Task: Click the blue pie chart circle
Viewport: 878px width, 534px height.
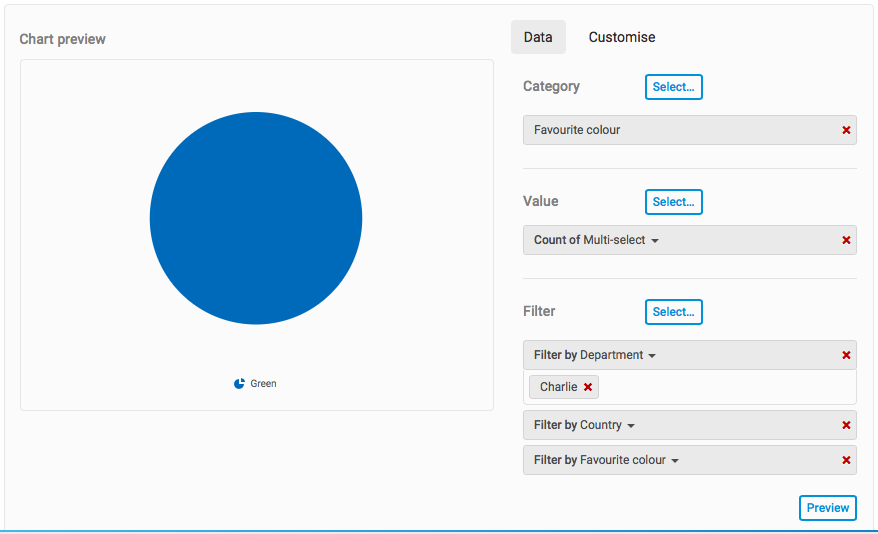Action: (256, 218)
